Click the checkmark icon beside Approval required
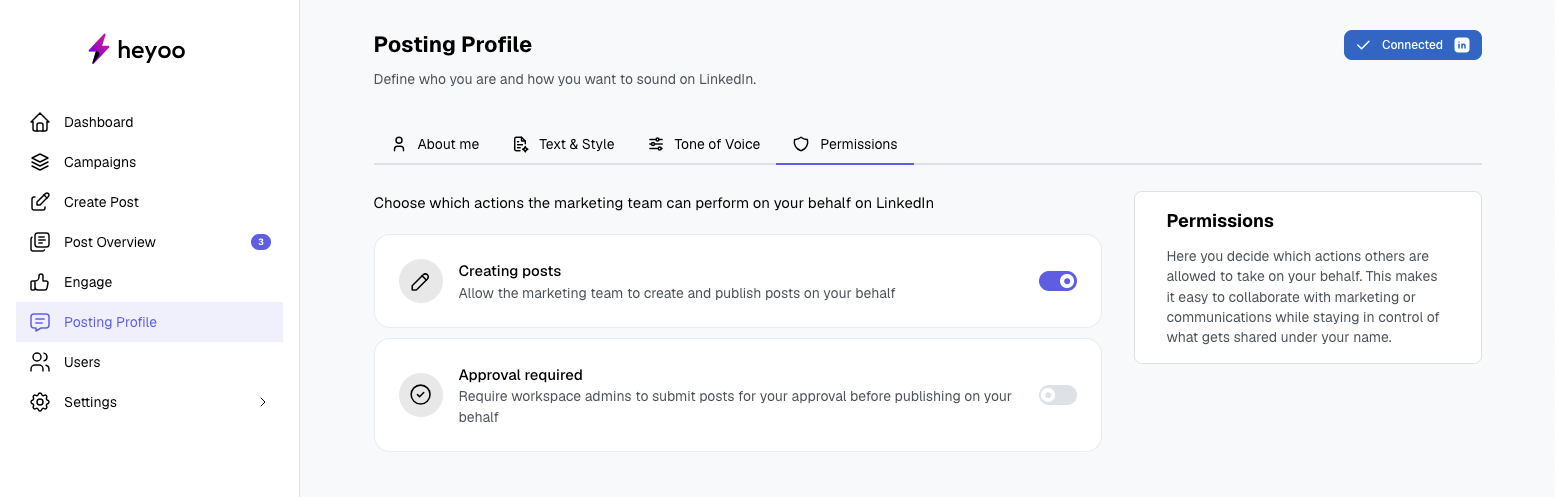Viewport: 1555px width, 497px height. tap(421, 395)
